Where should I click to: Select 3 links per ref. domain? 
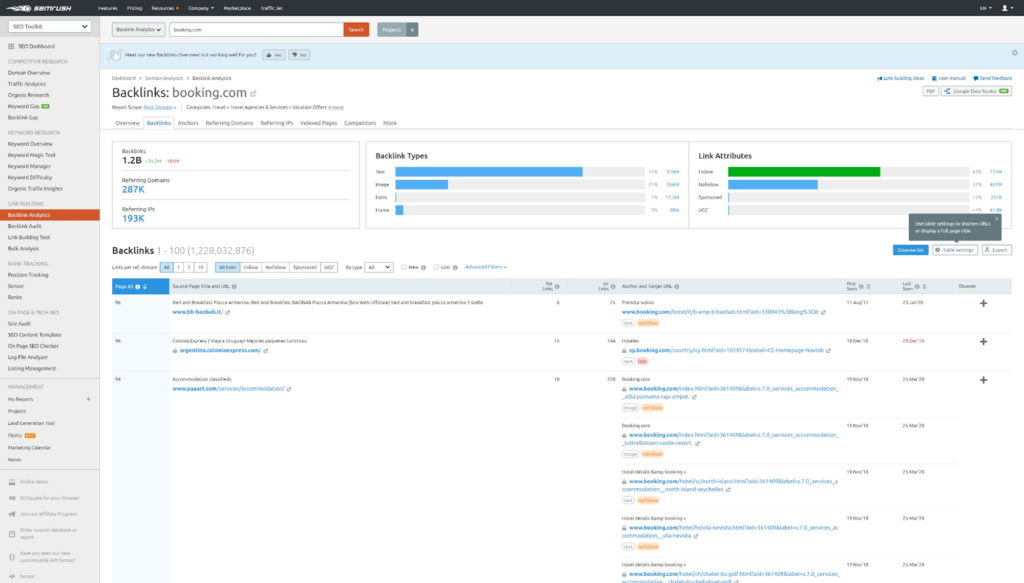pyautogui.click(x=189, y=267)
